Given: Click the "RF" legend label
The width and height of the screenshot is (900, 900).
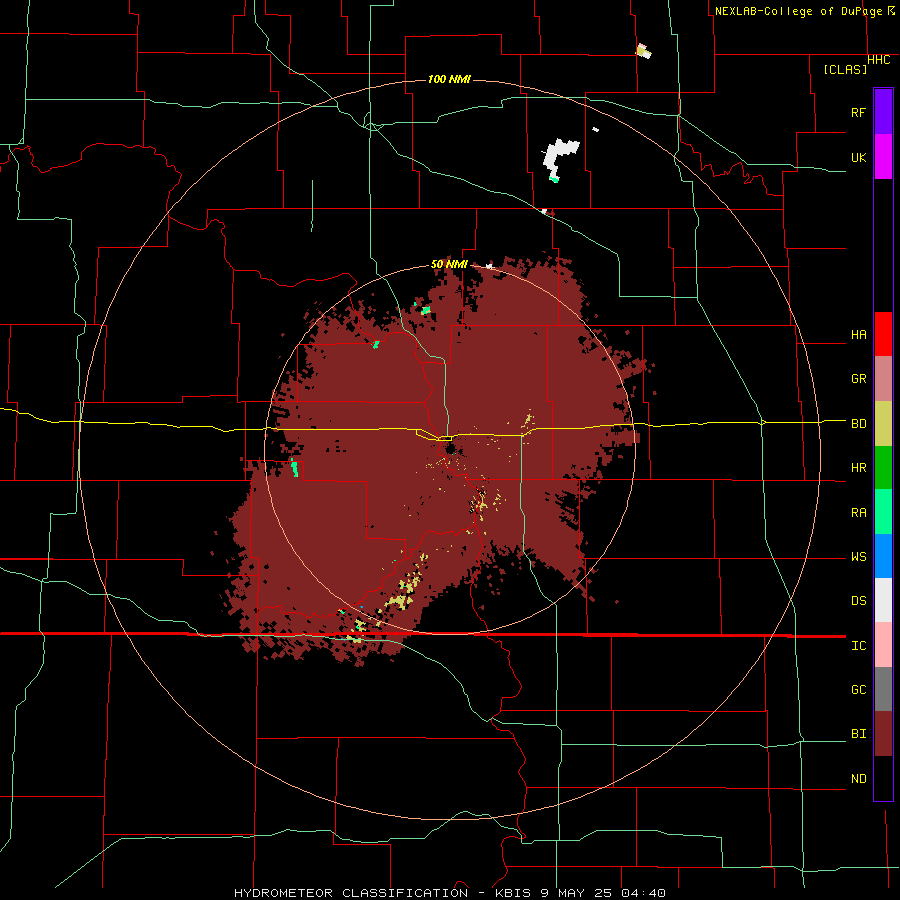Looking at the screenshot, I should coord(858,112).
